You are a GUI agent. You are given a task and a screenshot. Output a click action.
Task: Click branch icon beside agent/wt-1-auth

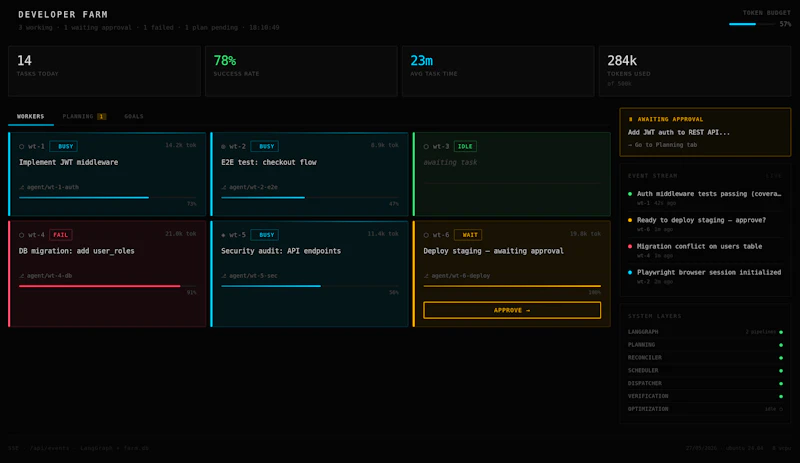pos(21,187)
